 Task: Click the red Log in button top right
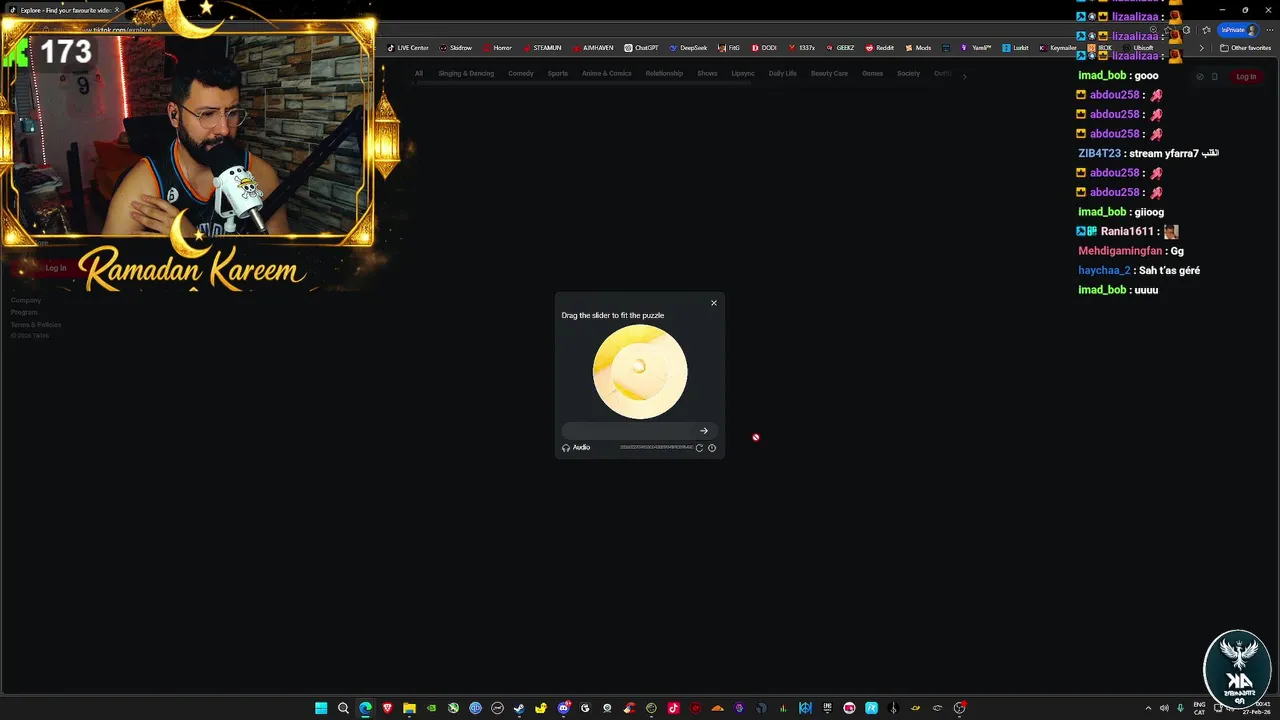coord(1246,77)
